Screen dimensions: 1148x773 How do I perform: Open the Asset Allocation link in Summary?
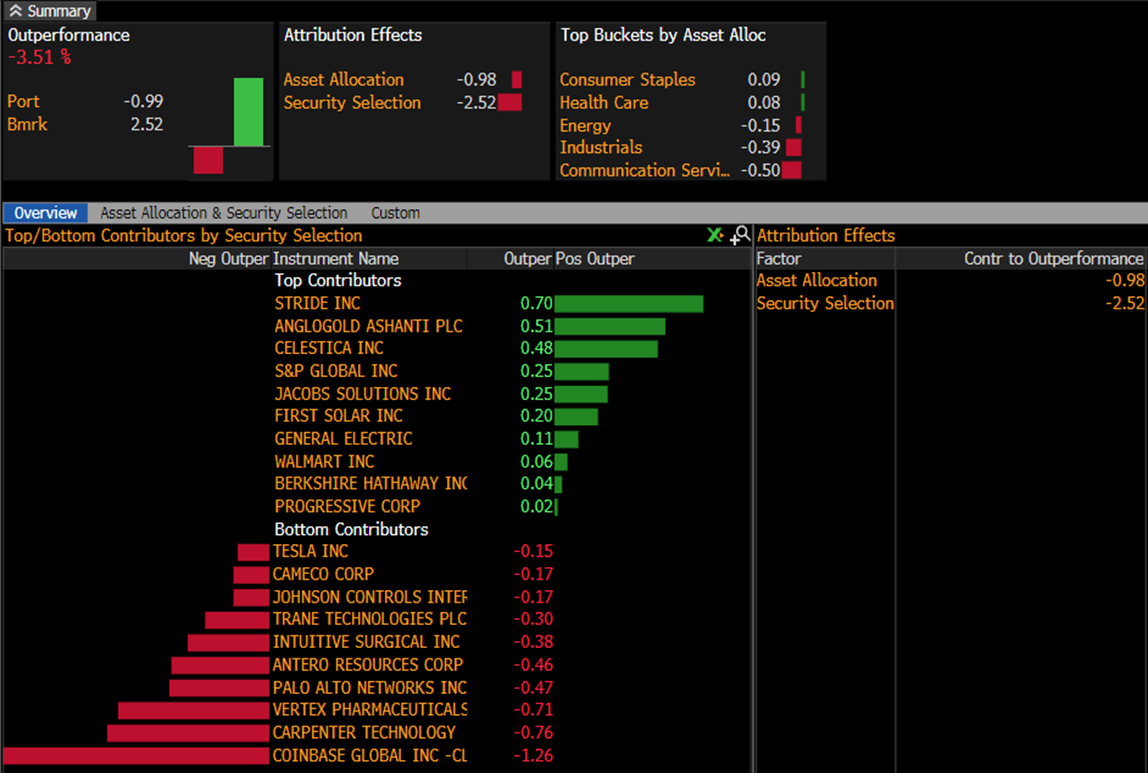[343, 80]
